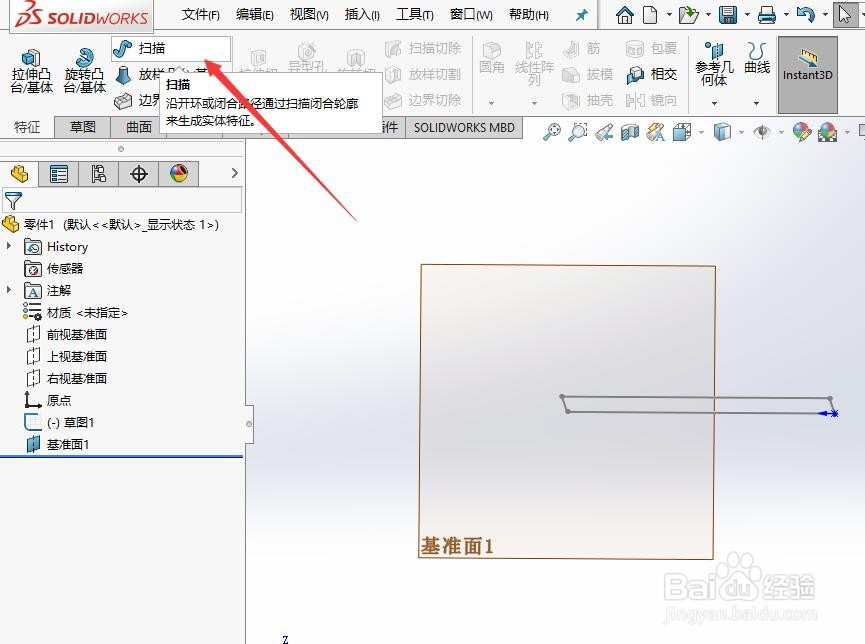Click the Open file icon

click(689, 15)
